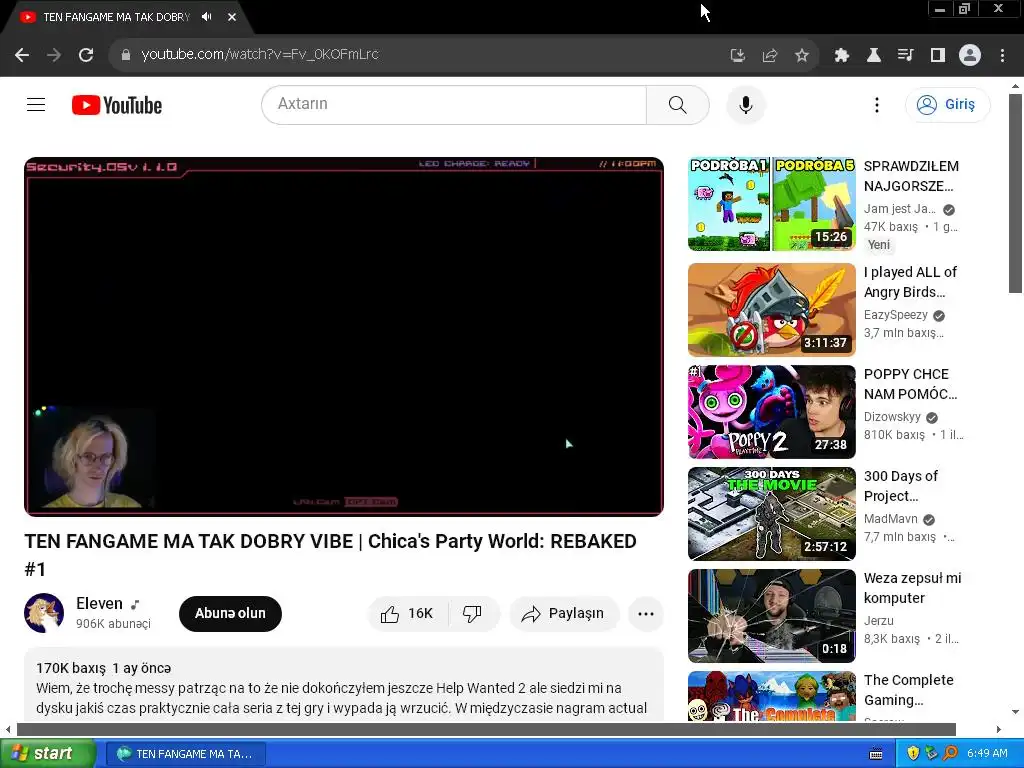
Task: Open Poppy Playtime 2 video thumbnail
Action: point(772,411)
